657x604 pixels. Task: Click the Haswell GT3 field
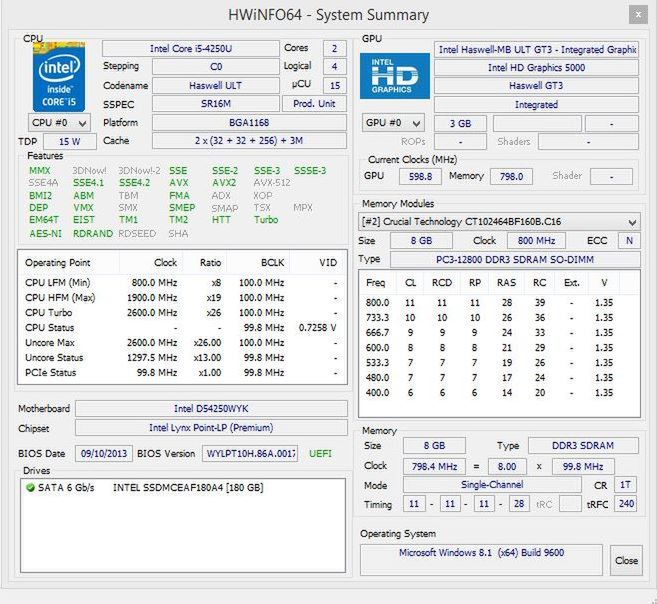pyautogui.click(x=536, y=86)
